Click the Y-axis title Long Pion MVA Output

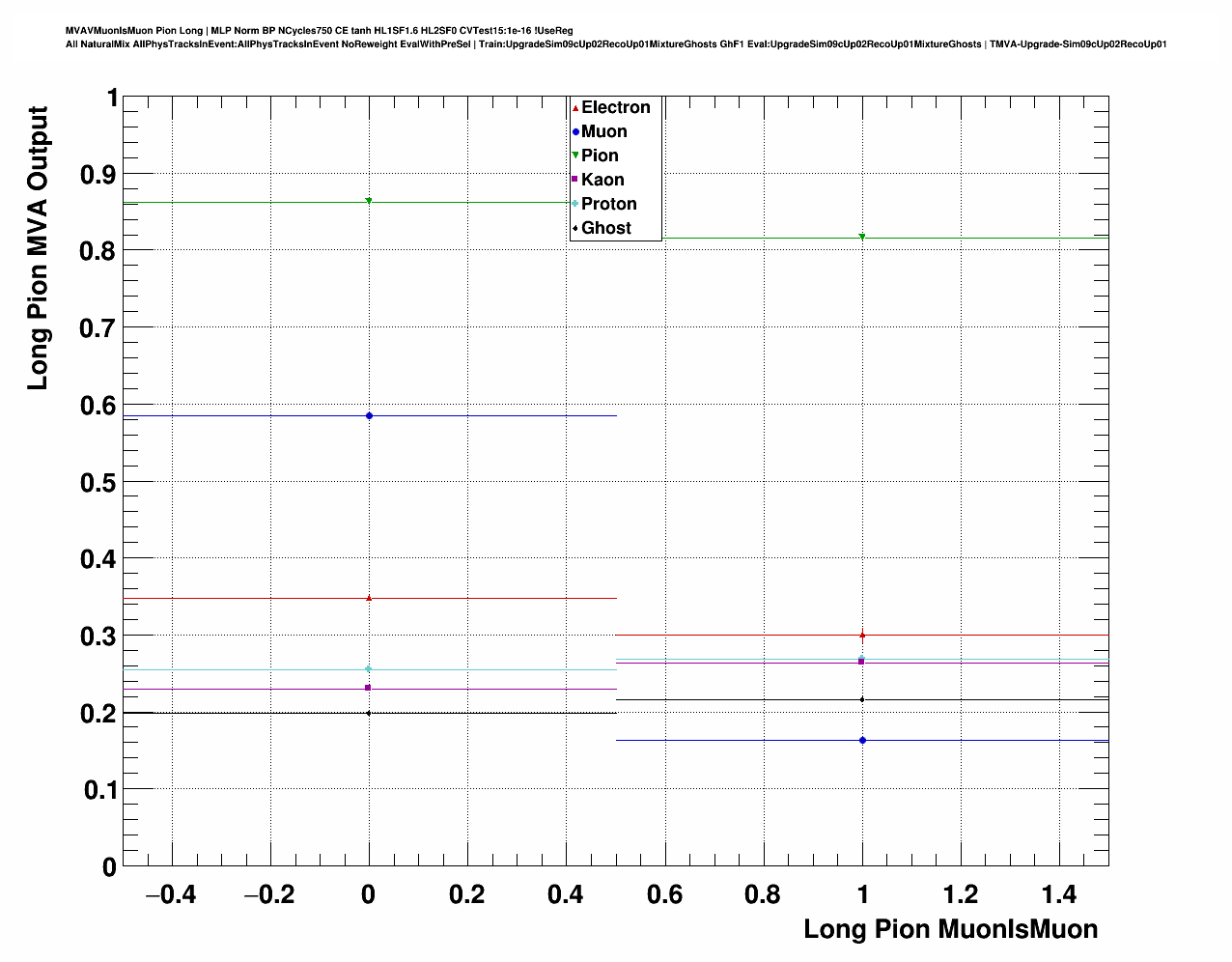tap(38, 248)
